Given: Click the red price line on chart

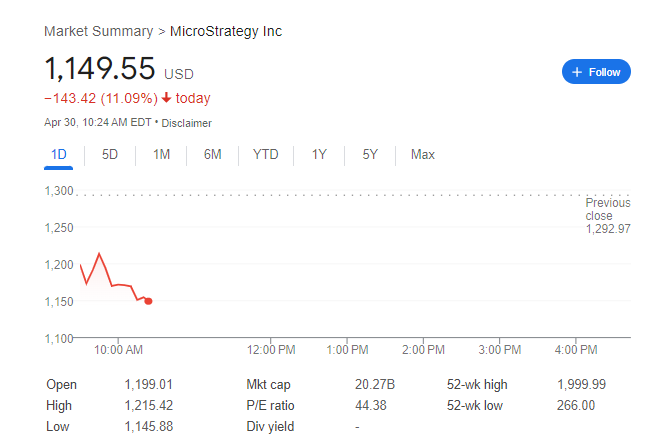Looking at the screenshot, I should [x=106, y=270].
